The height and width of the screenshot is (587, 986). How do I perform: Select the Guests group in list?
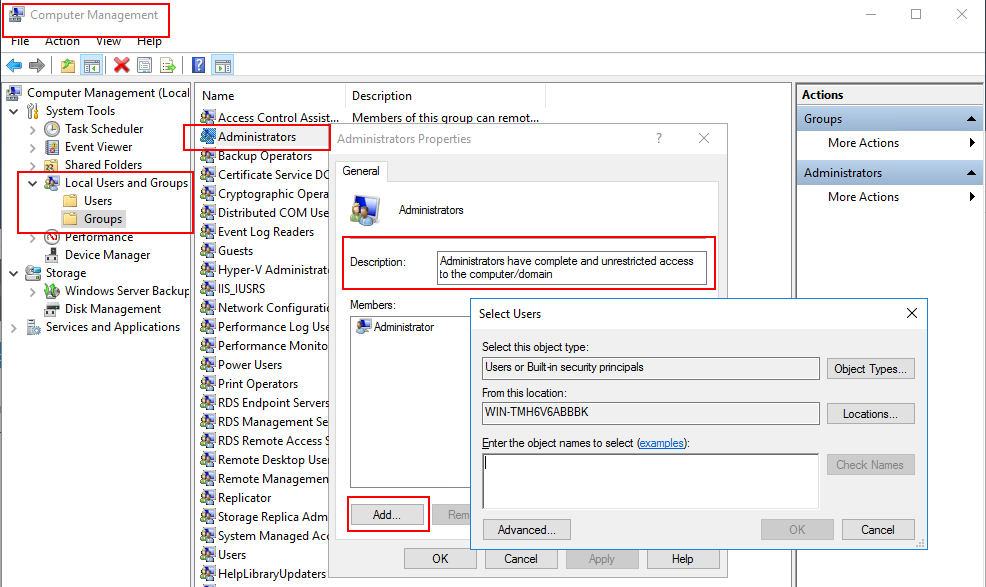tap(235, 251)
